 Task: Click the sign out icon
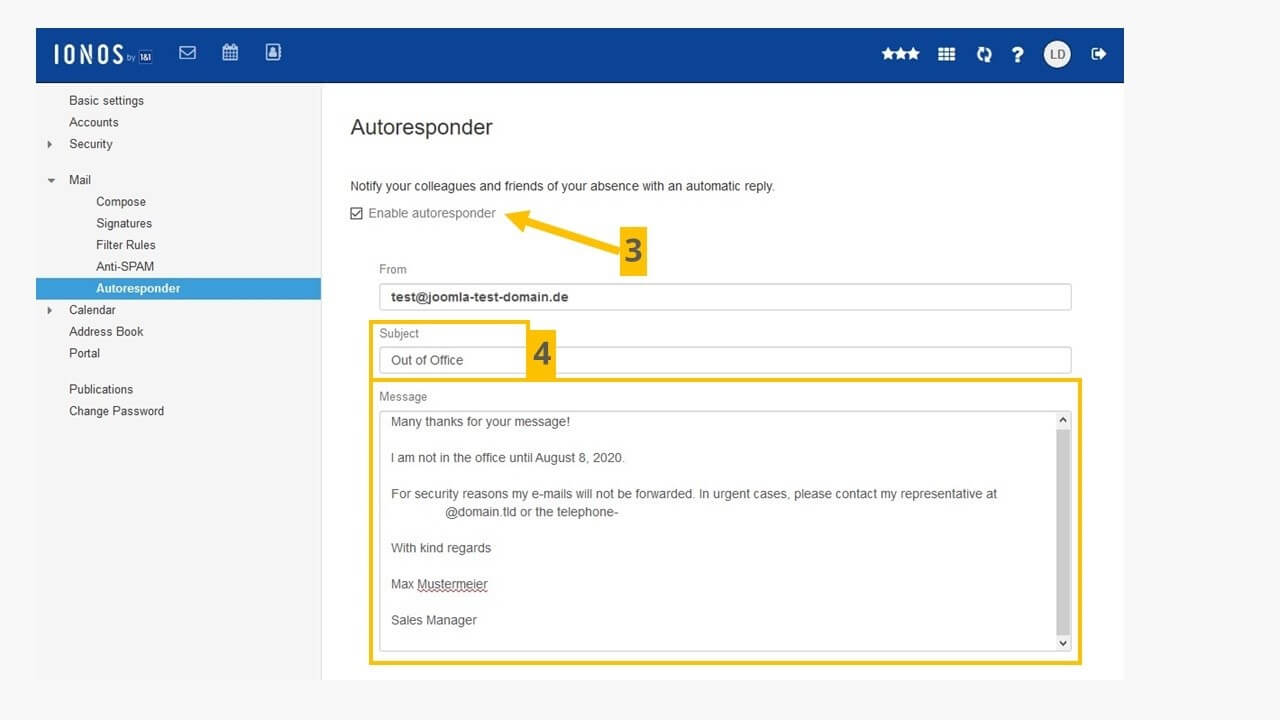click(1098, 54)
